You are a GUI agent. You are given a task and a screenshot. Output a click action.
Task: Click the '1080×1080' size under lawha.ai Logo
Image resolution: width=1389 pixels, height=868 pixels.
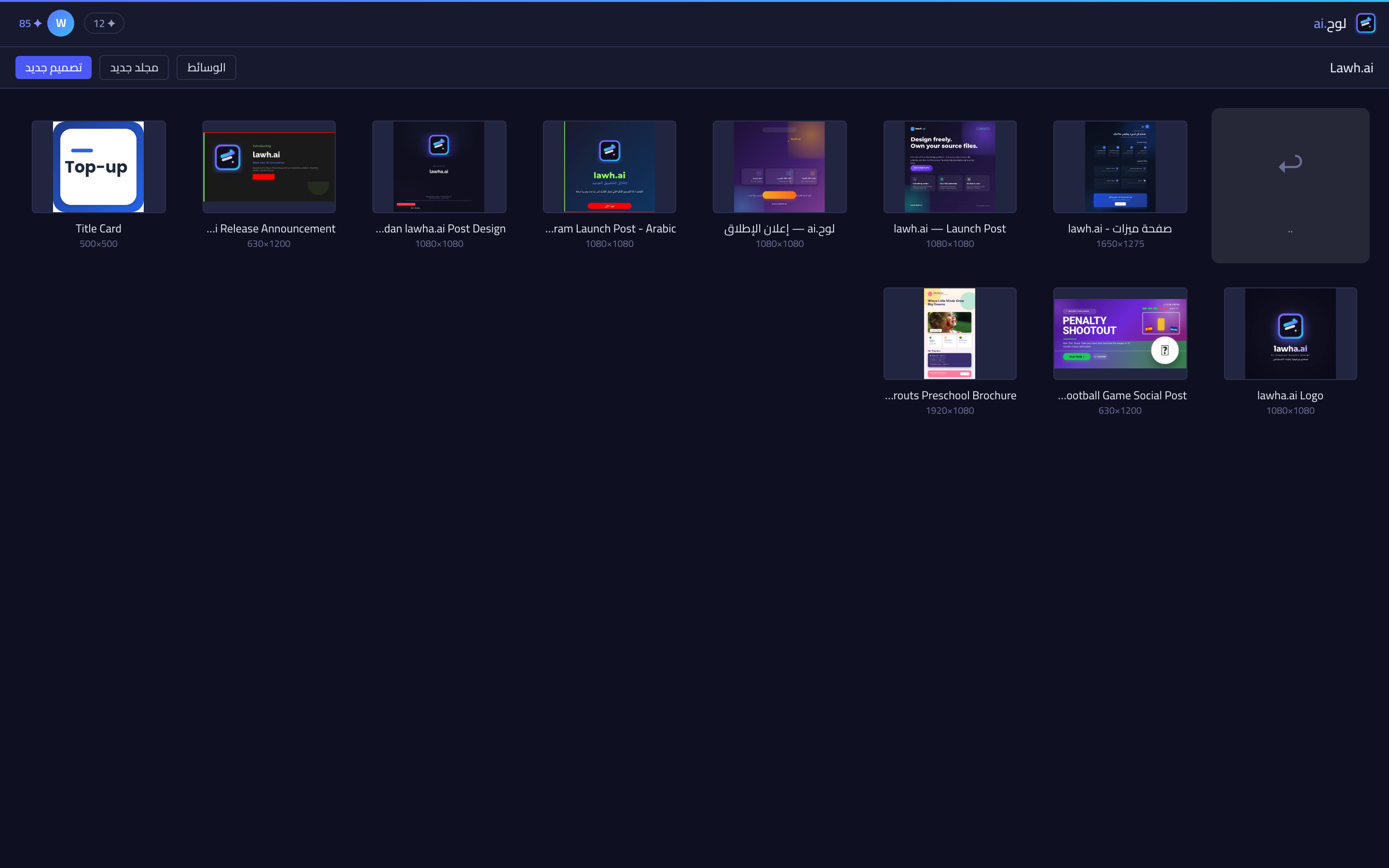[x=1290, y=411]
